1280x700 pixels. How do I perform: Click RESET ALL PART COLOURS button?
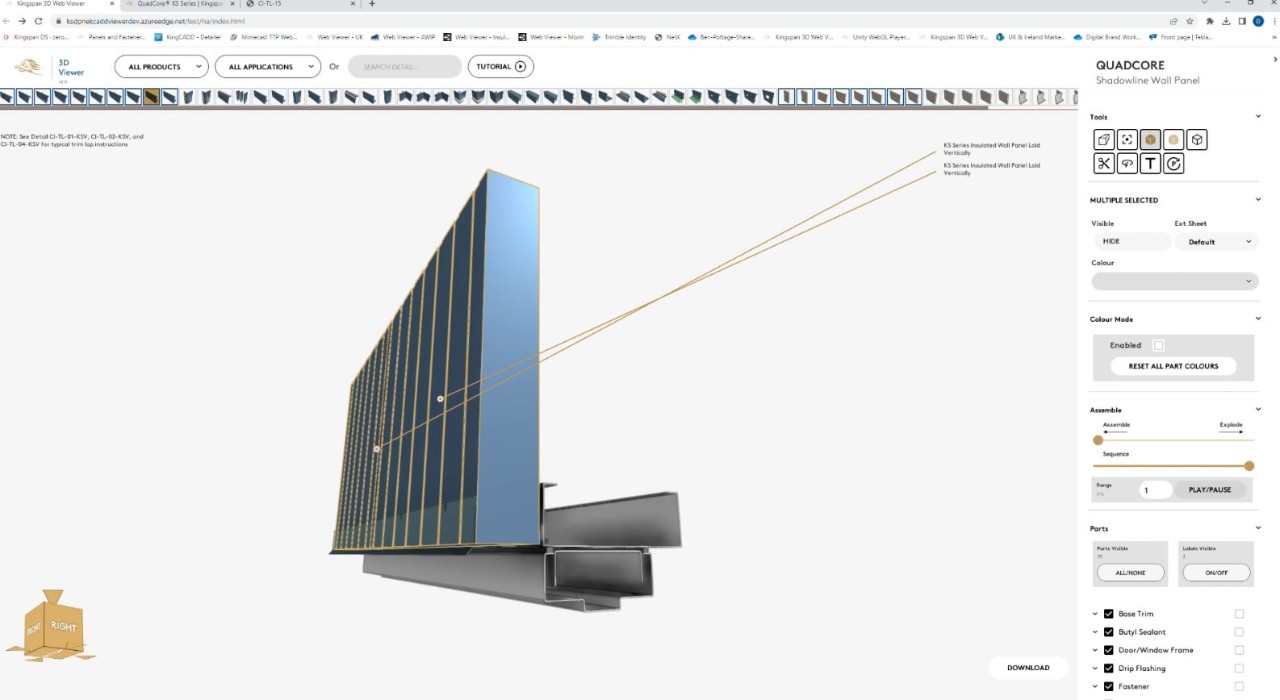click(x=1173, y=366)
